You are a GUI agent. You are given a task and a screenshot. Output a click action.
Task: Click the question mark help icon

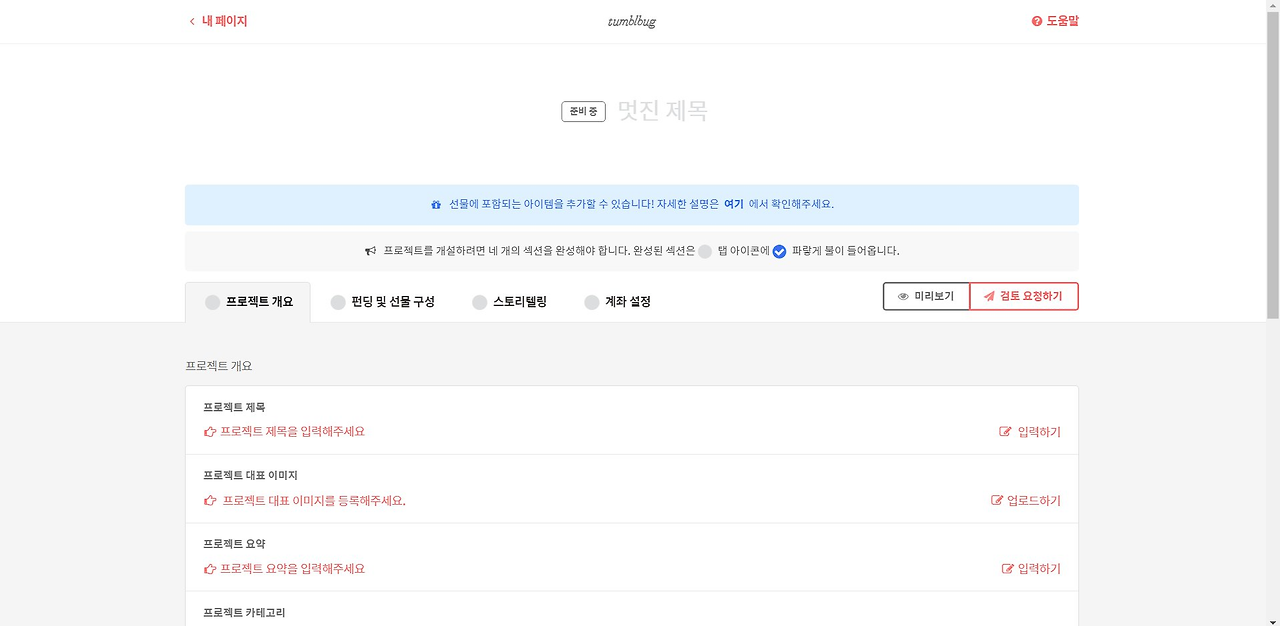point(1037,21)
